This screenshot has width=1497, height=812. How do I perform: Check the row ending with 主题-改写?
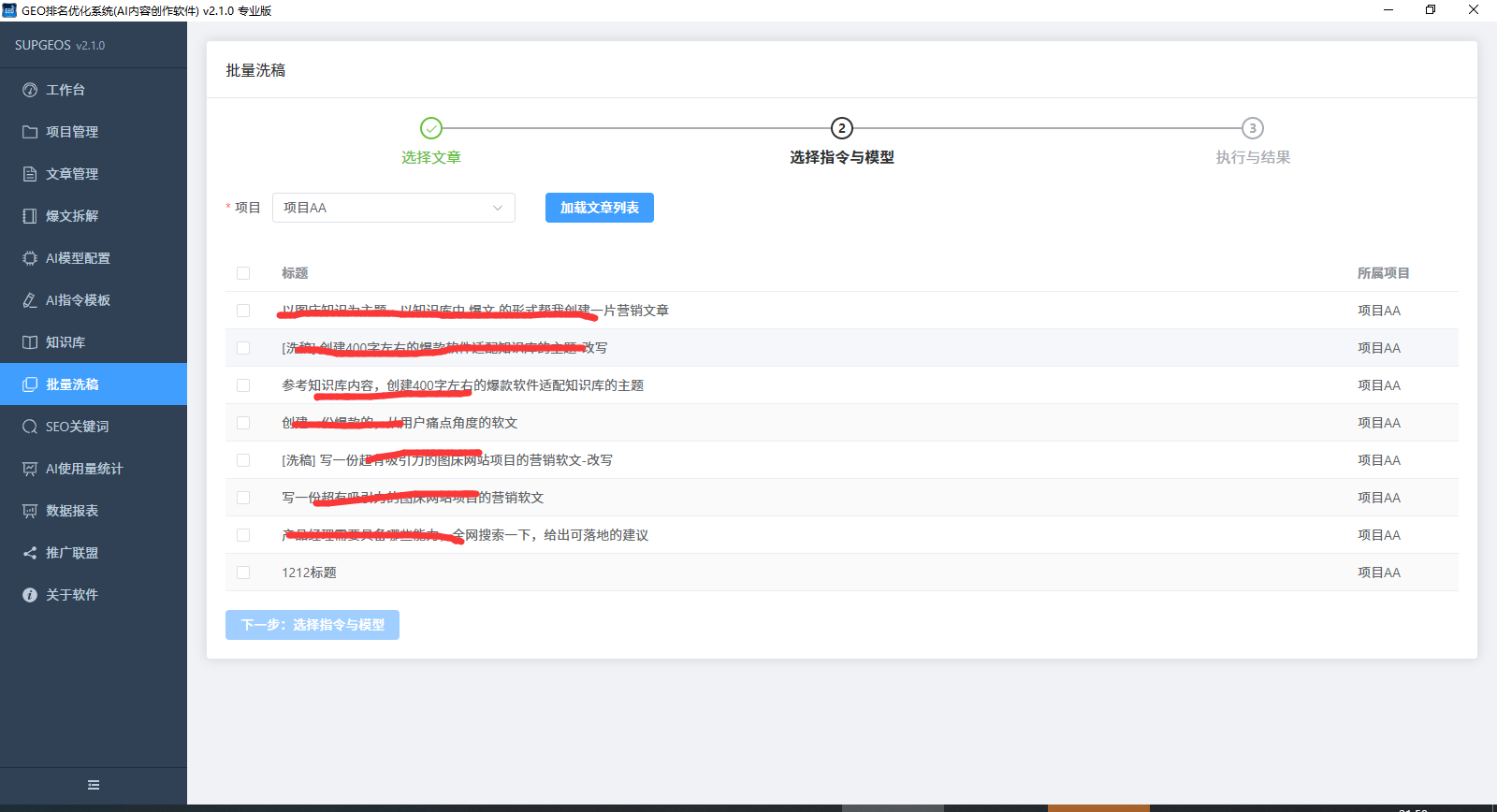pyautogui.click(x=243, y=348)
